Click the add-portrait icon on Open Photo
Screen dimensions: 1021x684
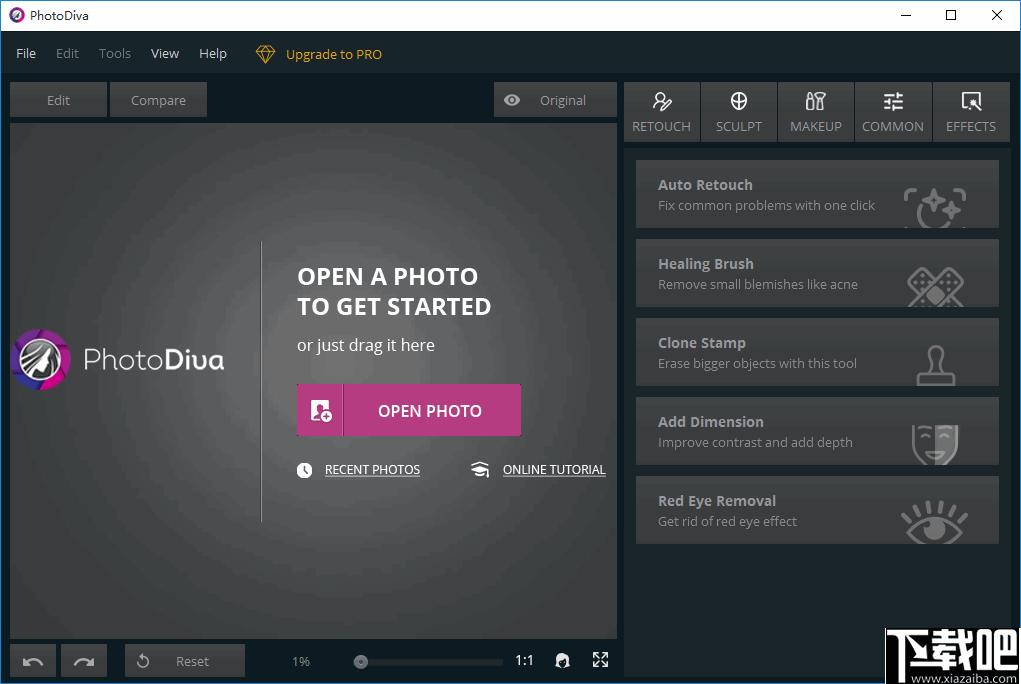321,410
